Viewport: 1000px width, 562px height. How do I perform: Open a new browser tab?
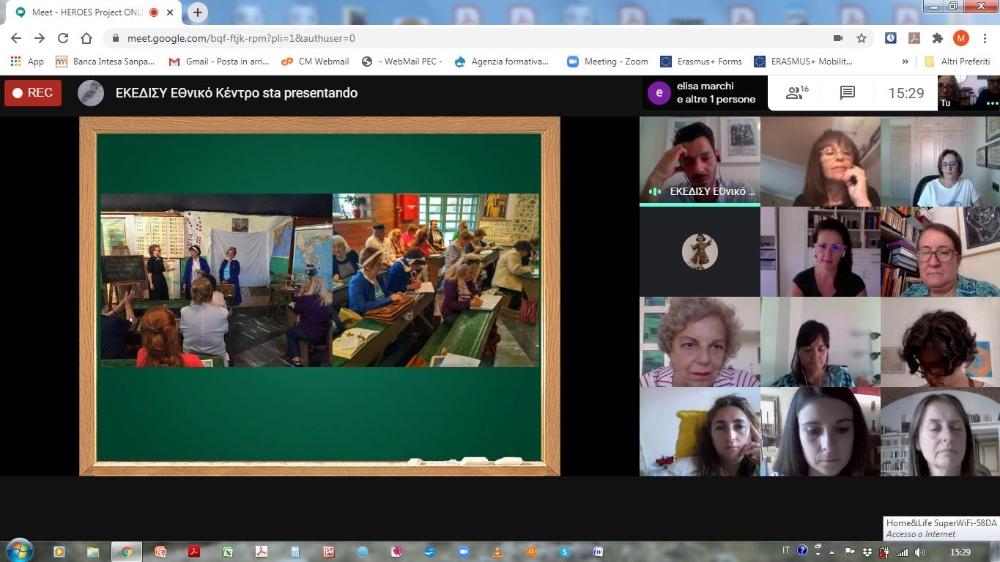click(x=198, y=12)
